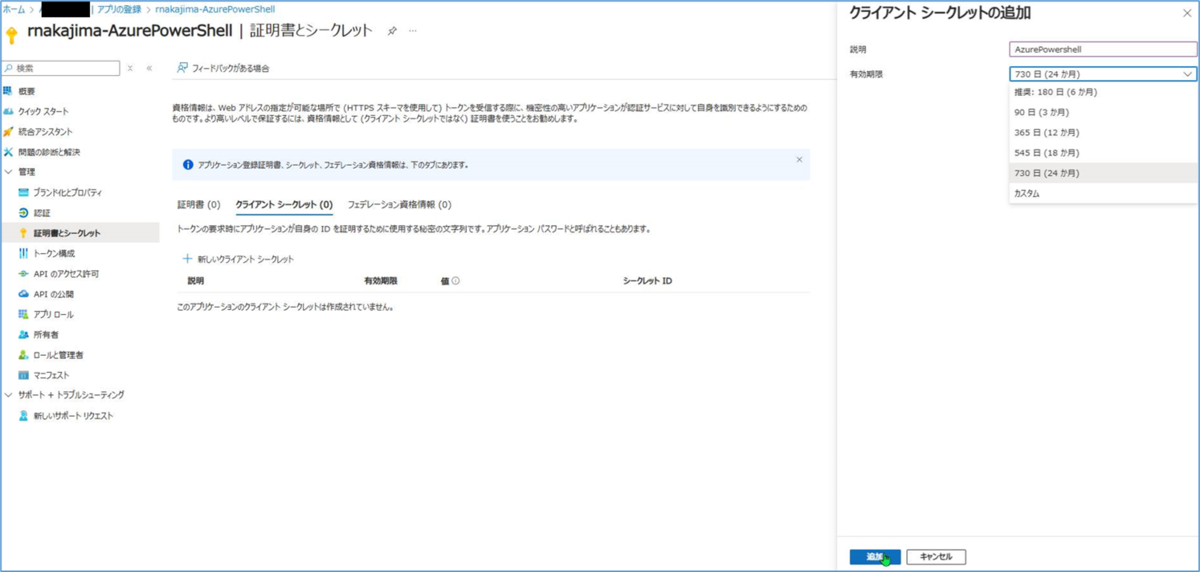
Task: Select the 推奨: 180 日 (6 か月) option
Action: click(x=1103, y=92)
